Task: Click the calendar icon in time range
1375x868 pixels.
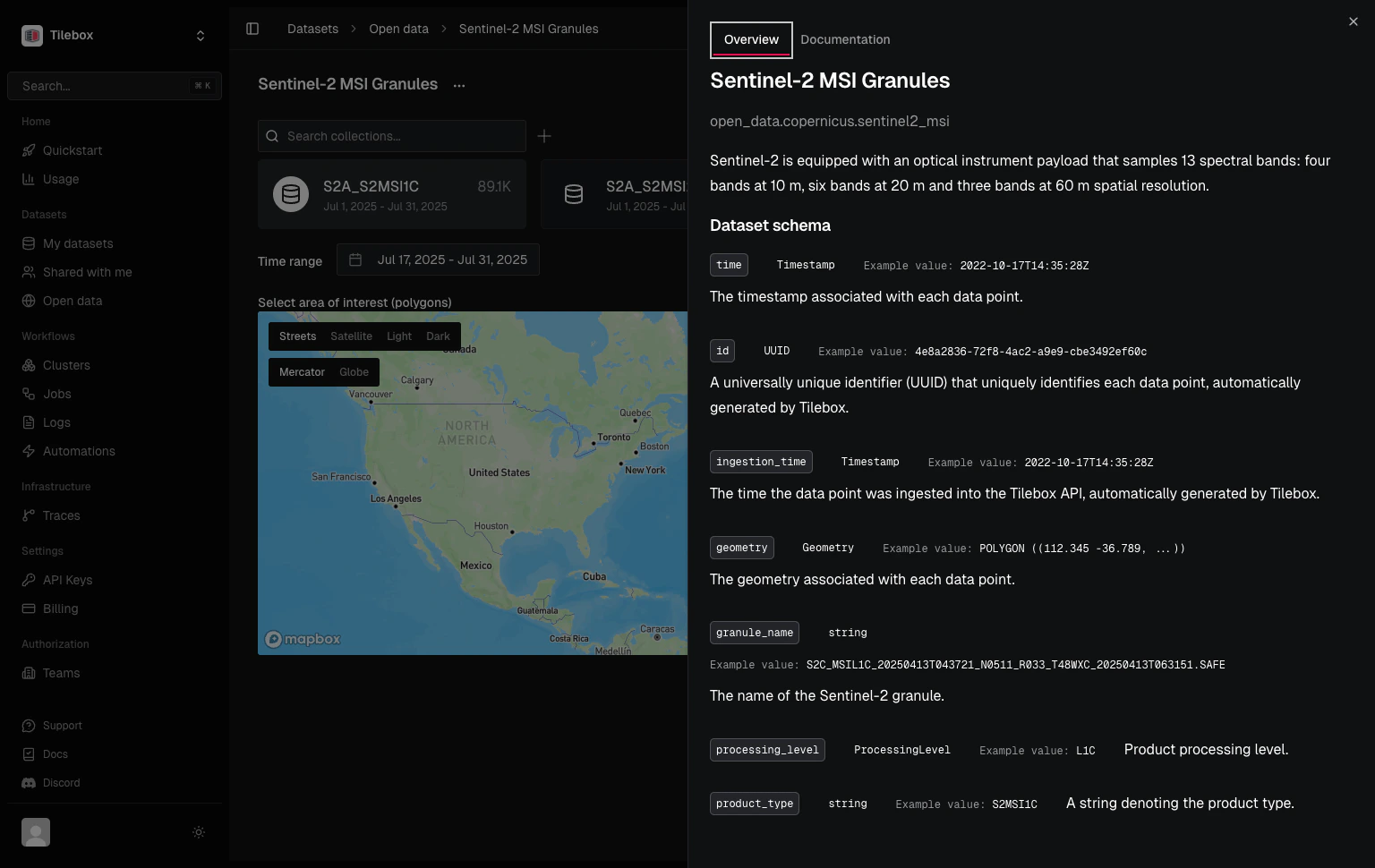Action: (355, 260)
